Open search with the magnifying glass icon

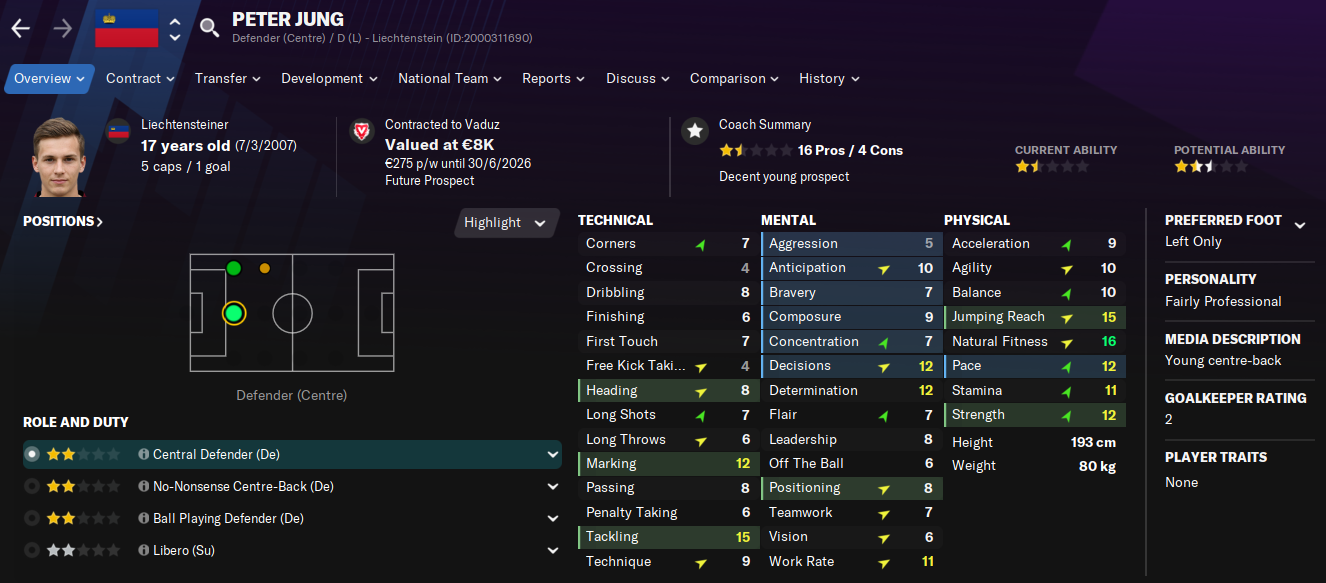point(208,28)
